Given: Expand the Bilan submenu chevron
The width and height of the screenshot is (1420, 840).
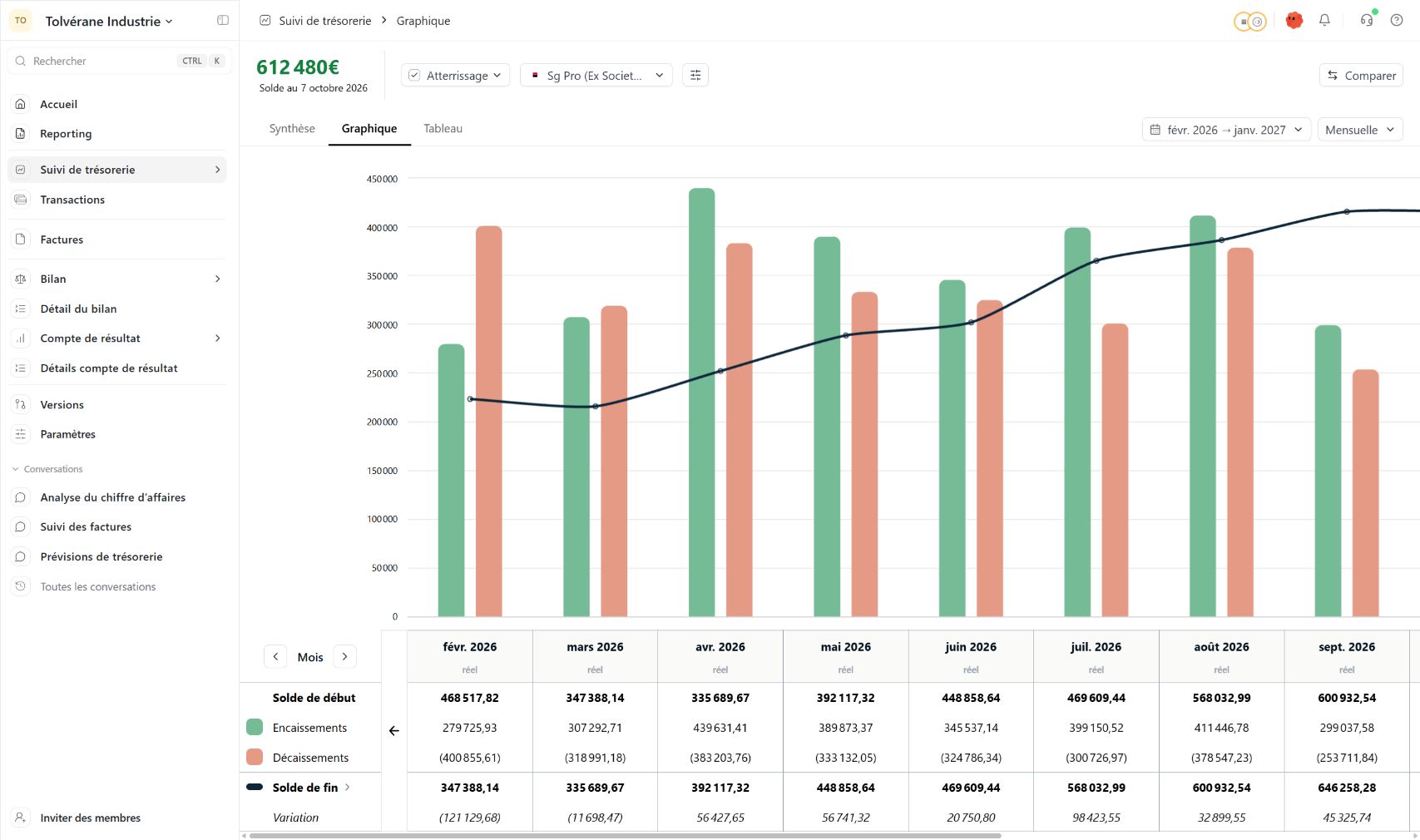Looking at the screenshot, I should 218,279.
